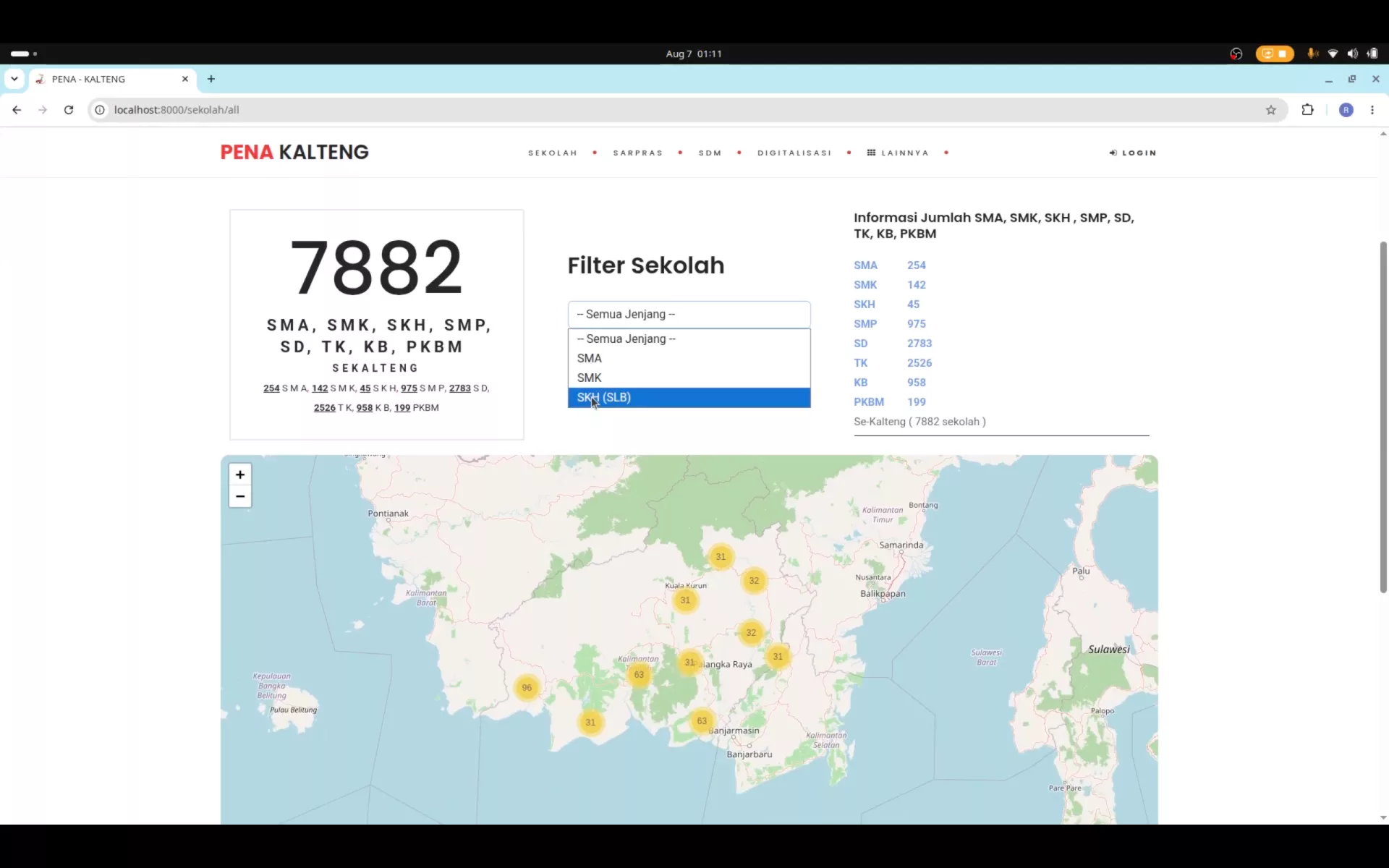This screenshot has width=1389, height=868.
Task: Click the login icon in the header
Action: point(1113,153)
